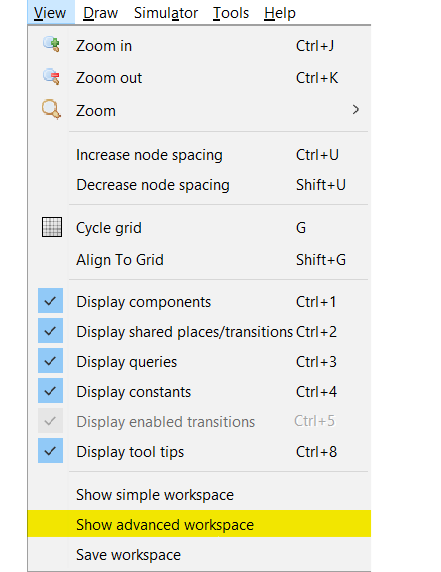Select Increase node spacing
The image size is (441, 572).
(x=199, y=155)
